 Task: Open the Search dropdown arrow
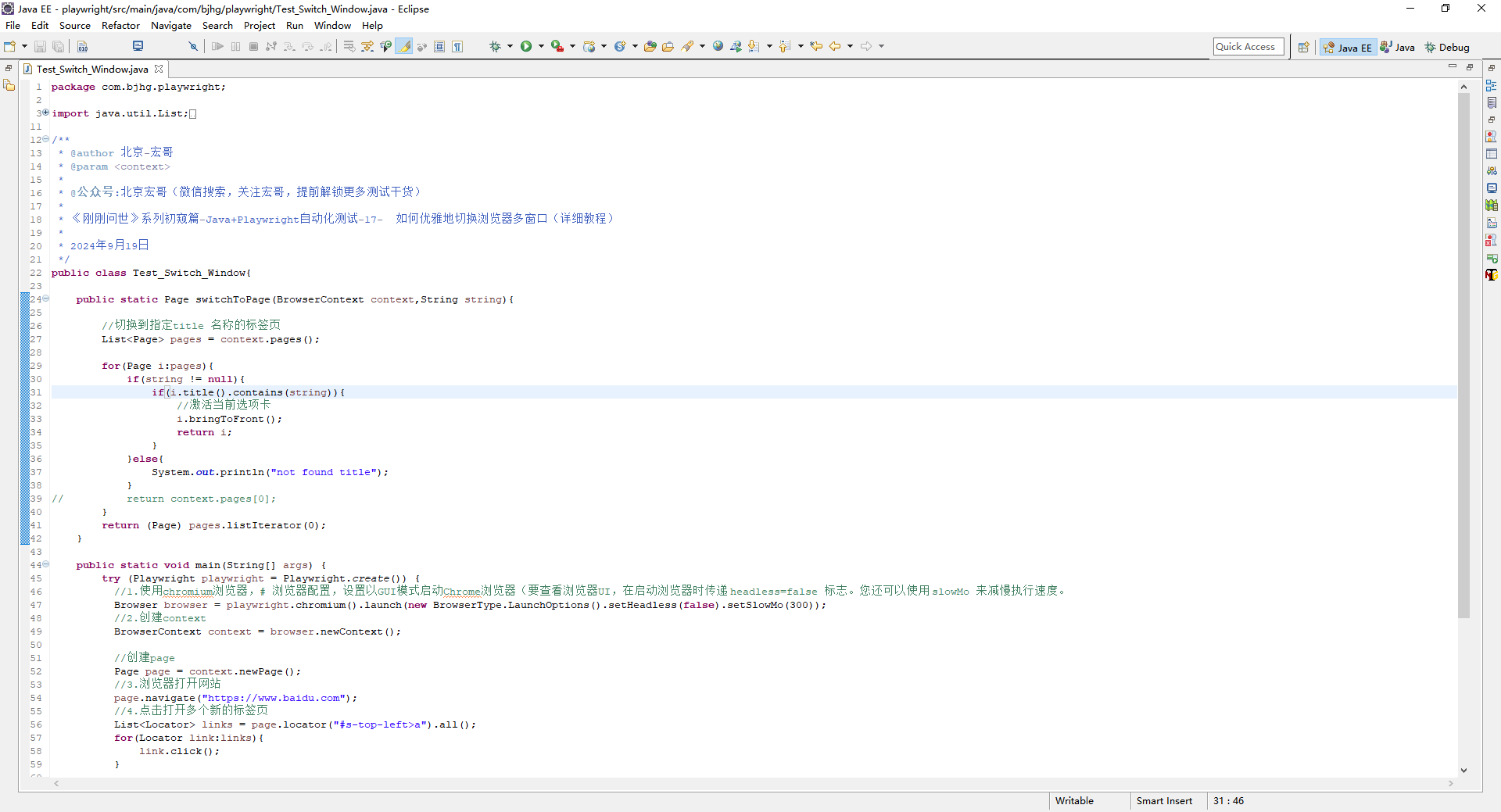click(x=702, y=46)
